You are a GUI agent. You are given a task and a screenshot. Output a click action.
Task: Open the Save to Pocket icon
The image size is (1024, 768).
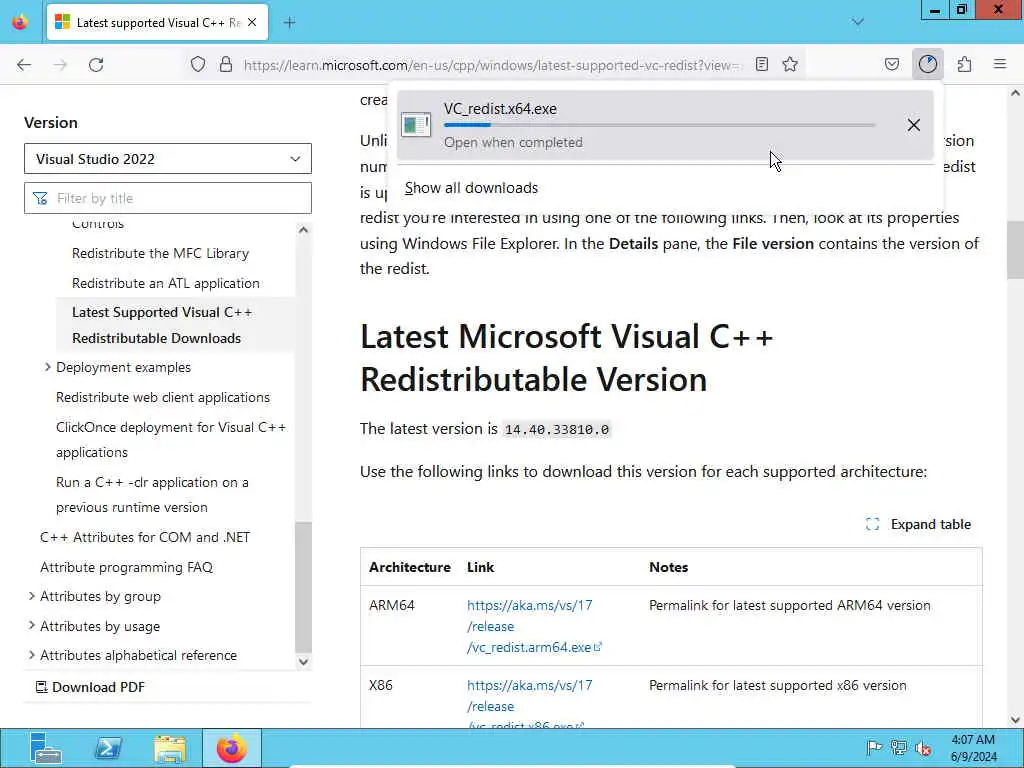click(891, 64)
